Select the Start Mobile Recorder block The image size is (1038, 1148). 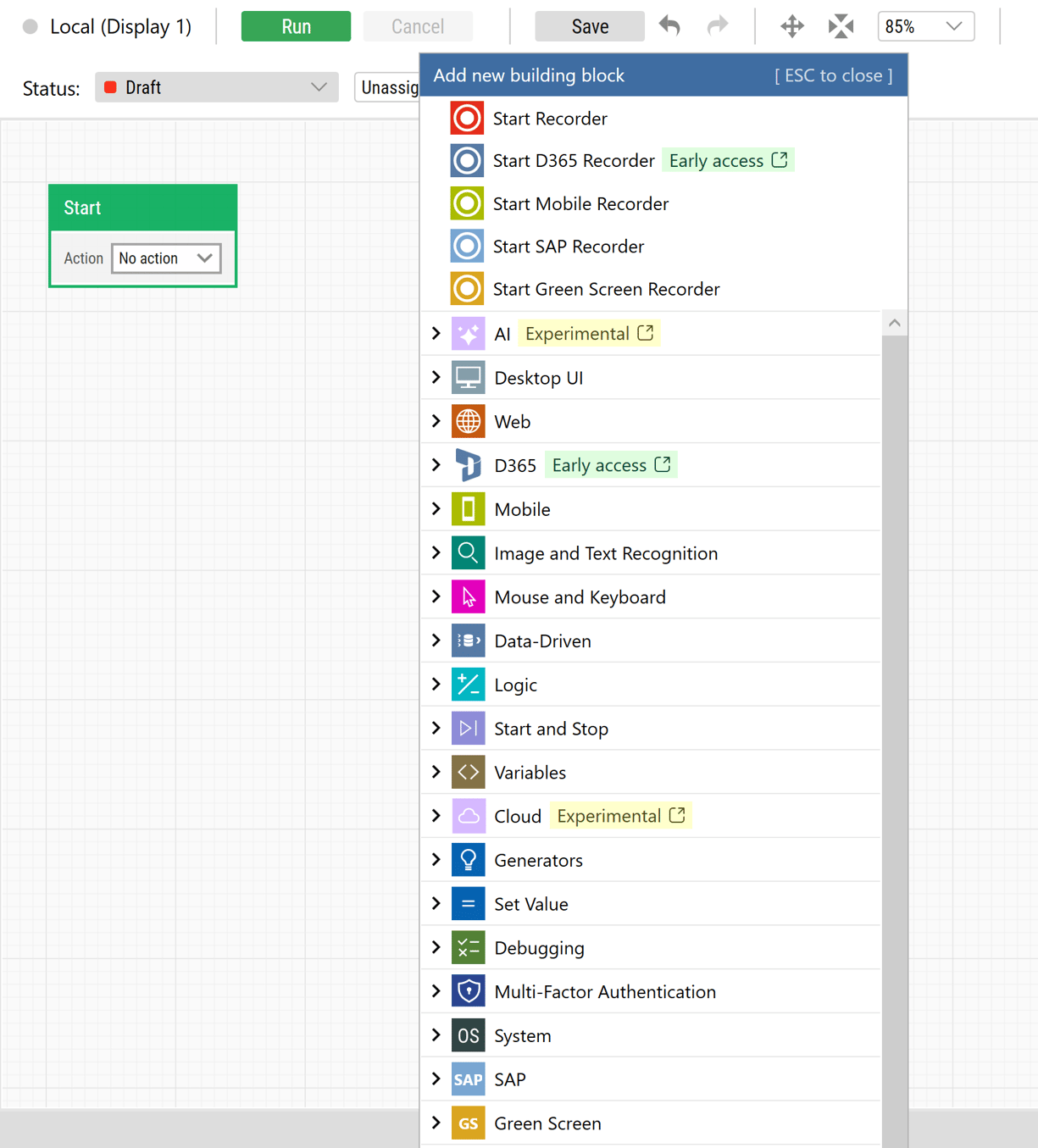click(x=581, y=203)
